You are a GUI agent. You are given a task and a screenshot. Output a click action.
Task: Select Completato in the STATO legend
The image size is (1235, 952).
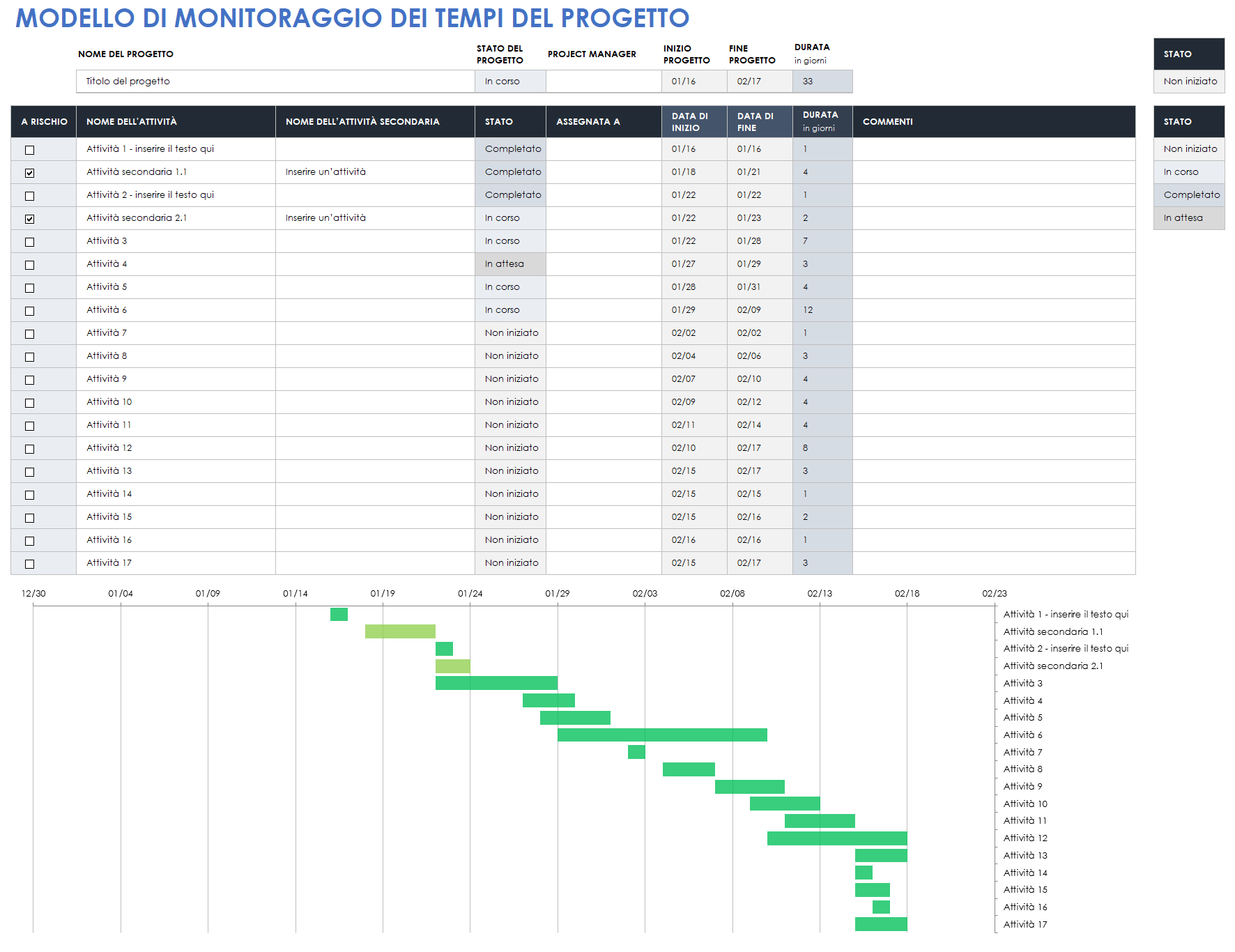point(1189,195)
